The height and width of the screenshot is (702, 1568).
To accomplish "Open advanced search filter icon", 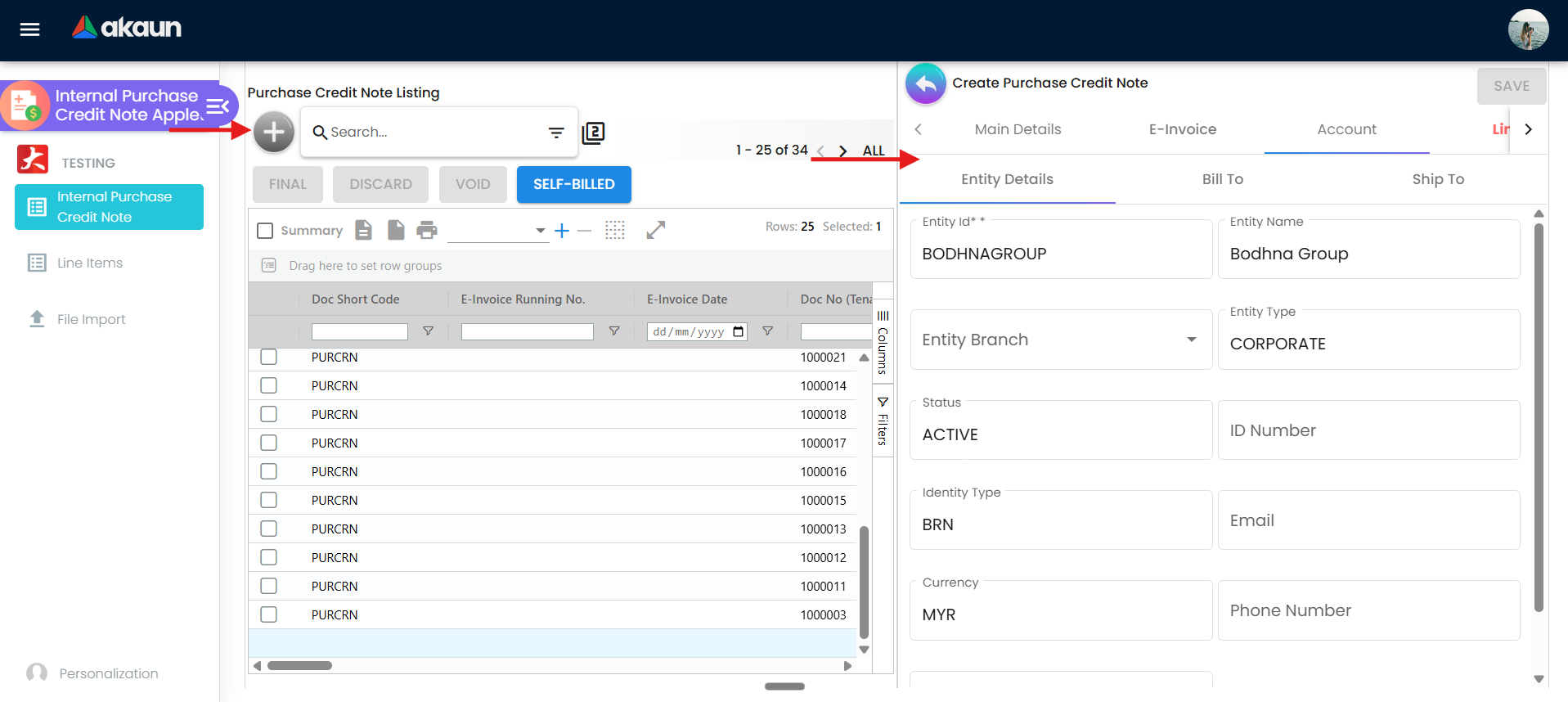I will [x=556, y=133].
